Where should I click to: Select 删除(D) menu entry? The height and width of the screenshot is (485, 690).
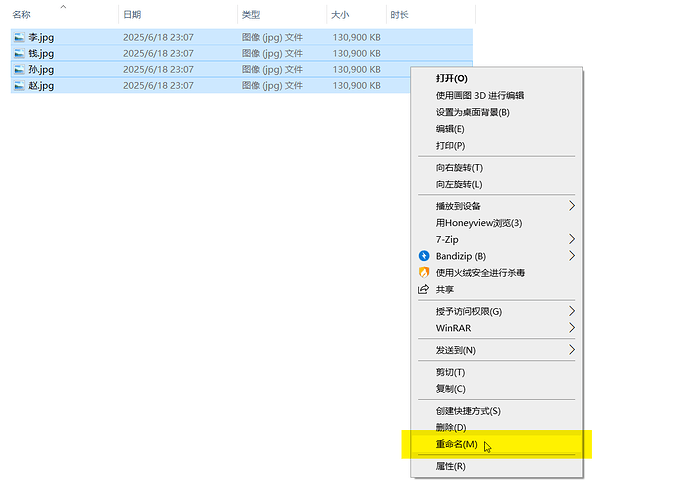coord(451,428)
